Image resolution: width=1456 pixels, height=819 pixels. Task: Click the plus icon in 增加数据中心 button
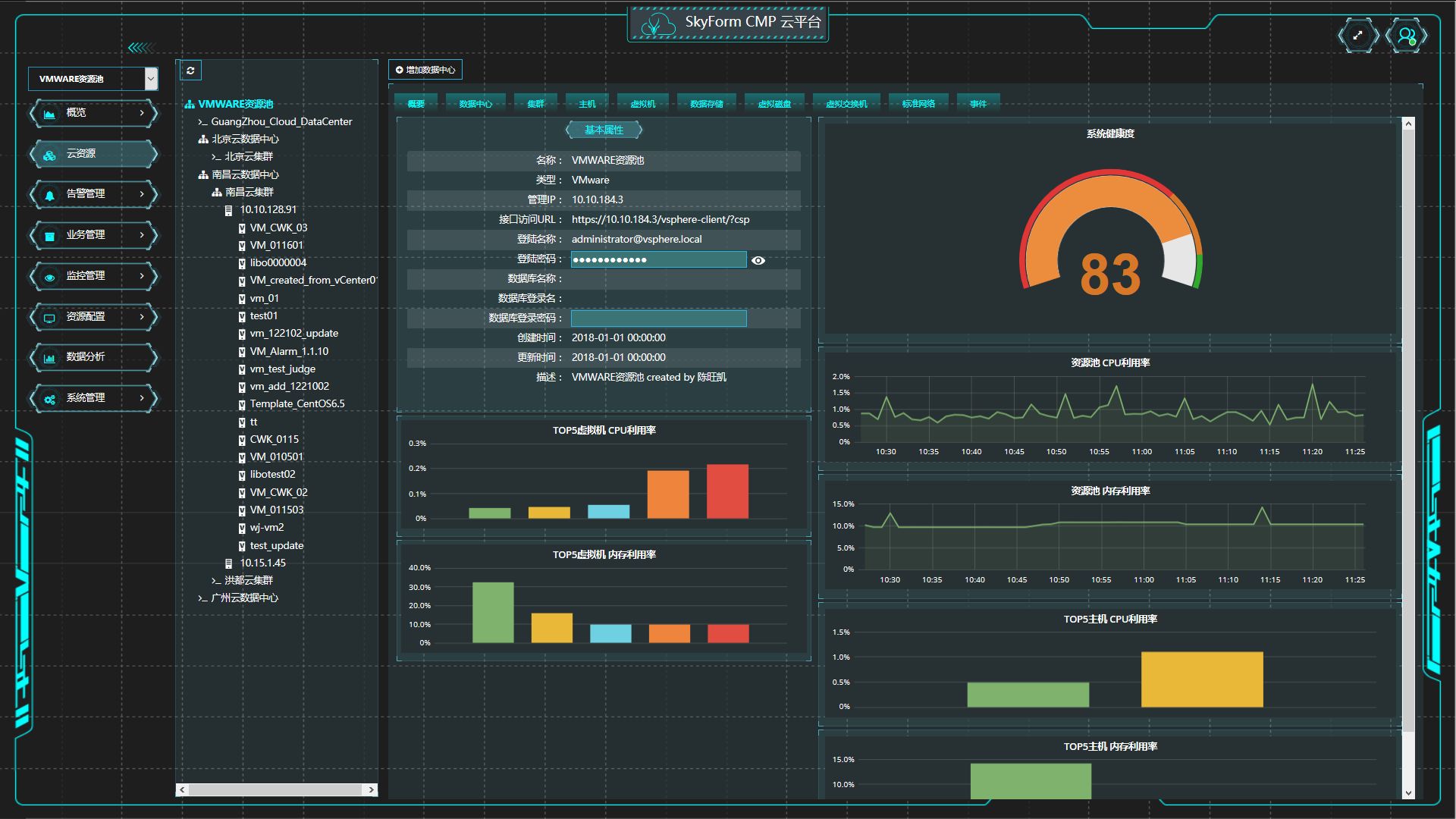click(x=400, y=70)
